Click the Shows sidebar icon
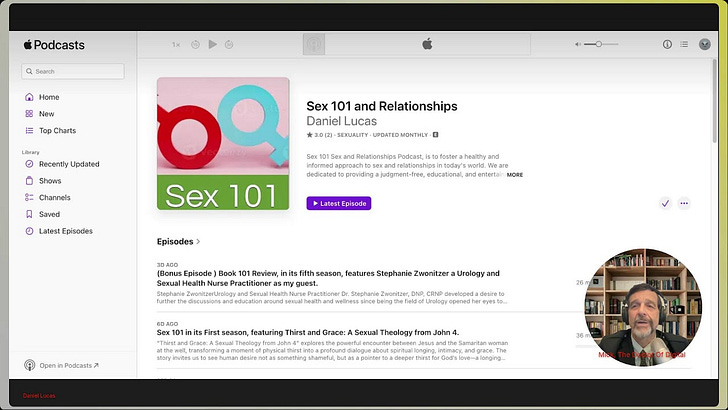Viewport: 728px width, 410px height. click(x=29, y=181)
